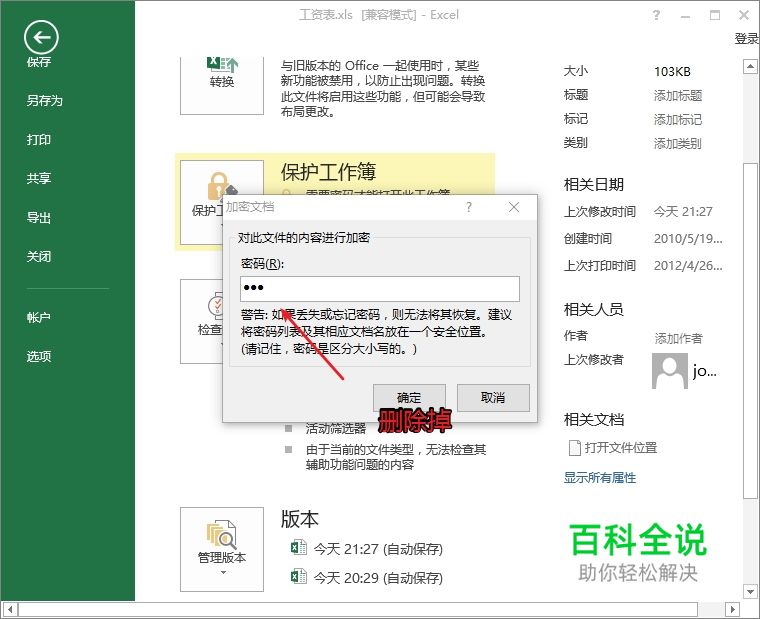Open the Manage Versions (管理版本) icon
760x619 pixels.
coord(222,549)
